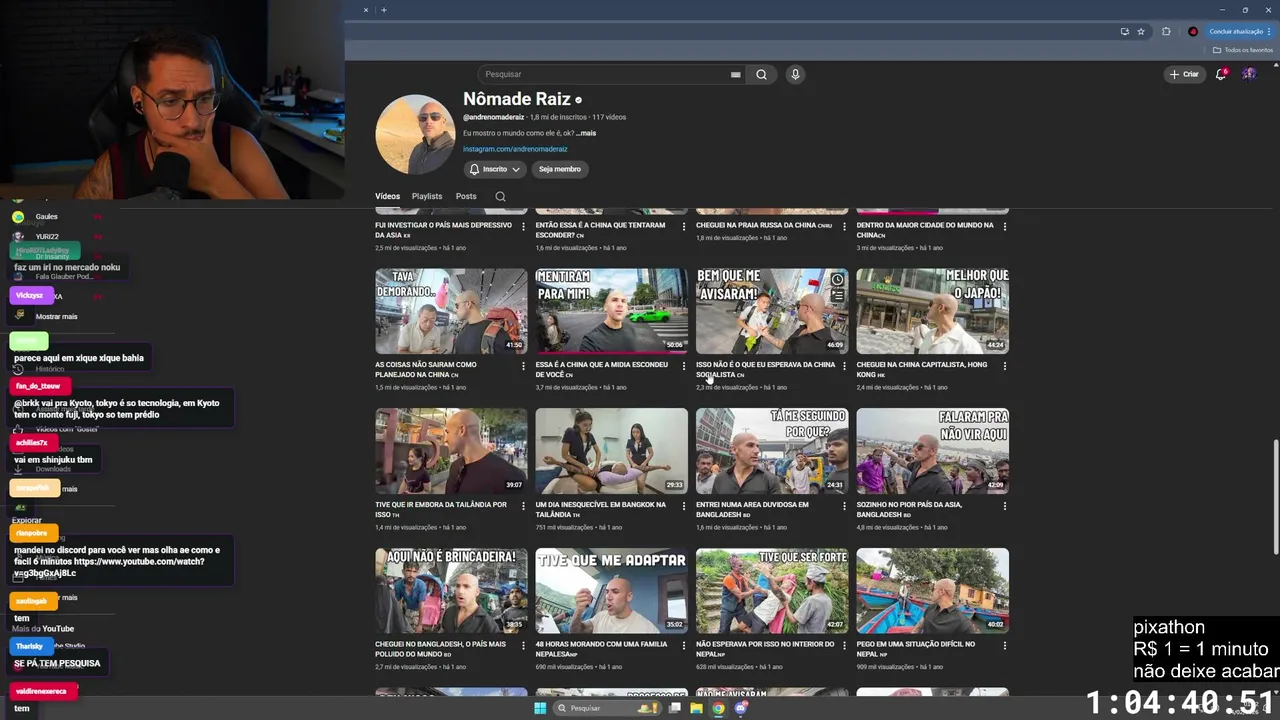Viewport: 1280px width, 720px height.
Task: Open Chrome 'Concluir atualização' menu
Action: coord(1241,31)
